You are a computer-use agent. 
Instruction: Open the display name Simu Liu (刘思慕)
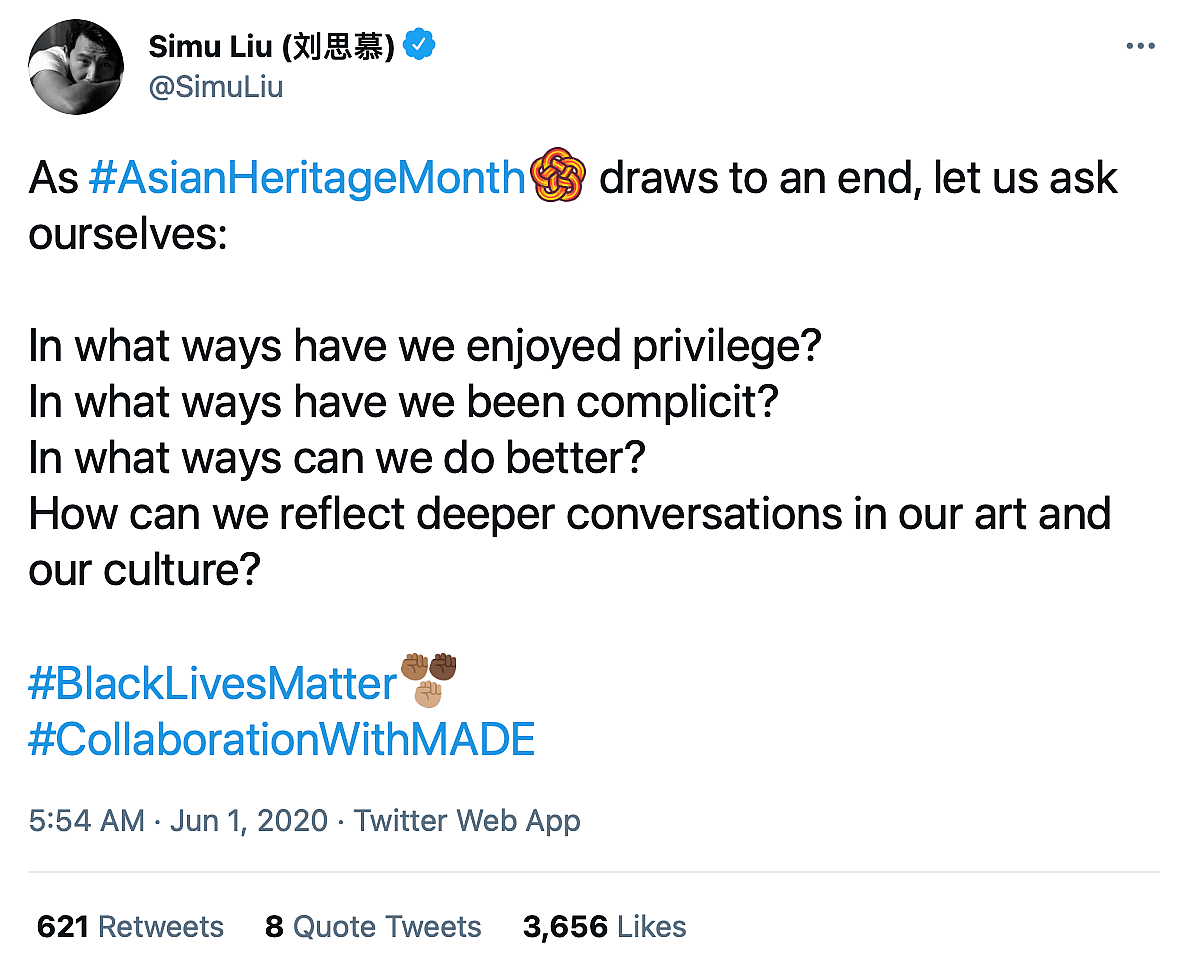pyautogui.click(x=273, y=46)
